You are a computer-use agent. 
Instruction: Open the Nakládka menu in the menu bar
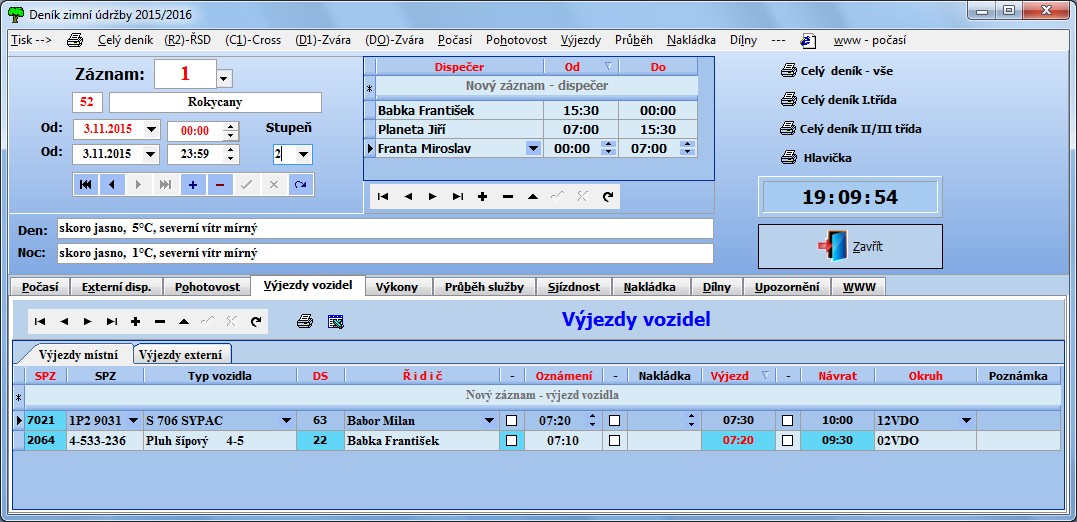691,41
